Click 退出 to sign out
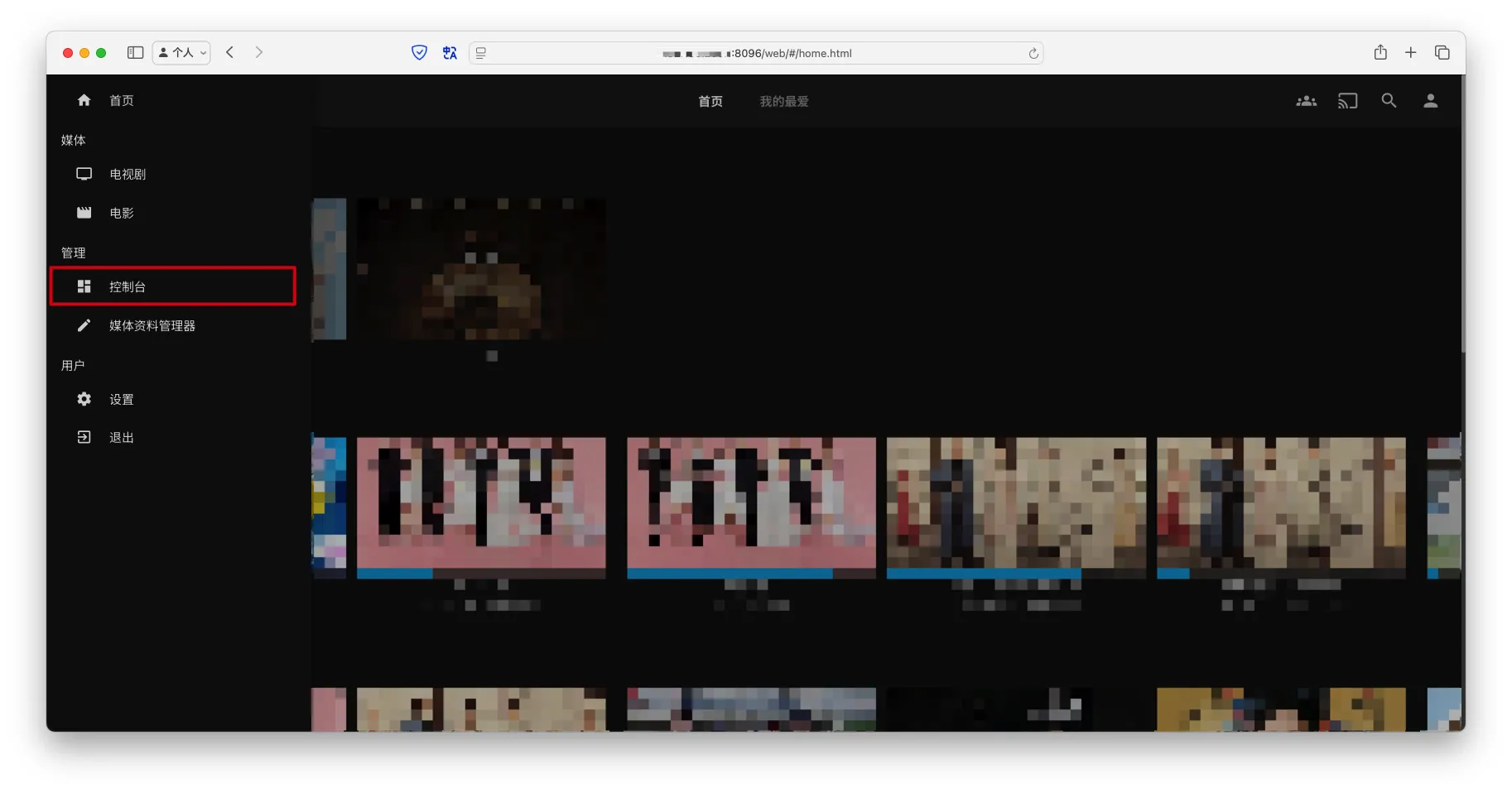The height and width of the screenshot is (793, 1512). 121,438
